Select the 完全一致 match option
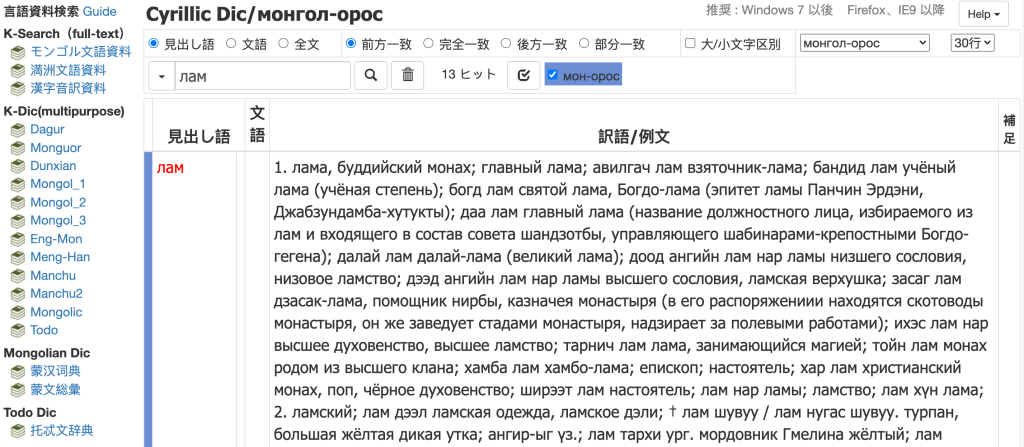This screenshot has width=1024, height=447. [429, 44]
